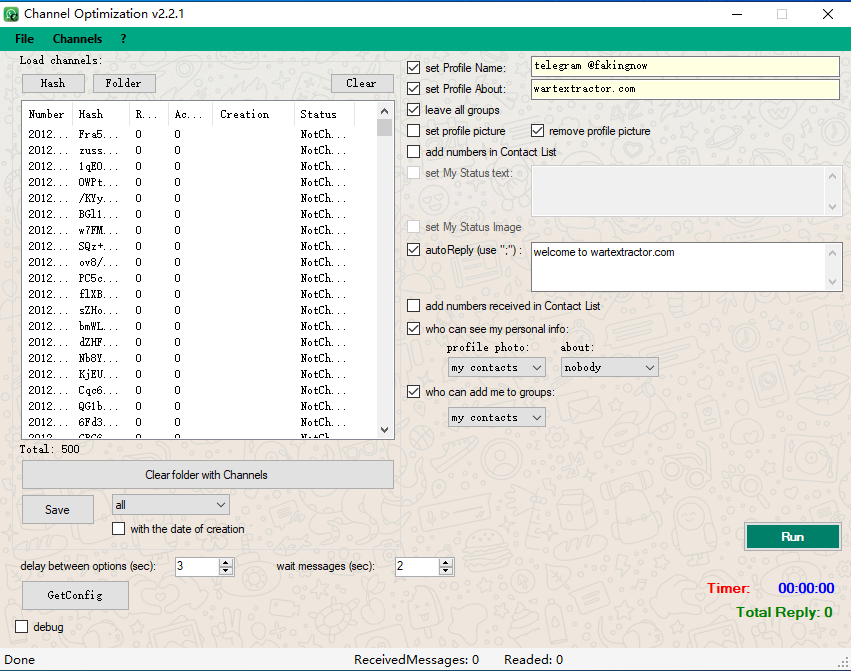Enable add numbers in Contact List

pyautogui.click(x=414, y=152)
